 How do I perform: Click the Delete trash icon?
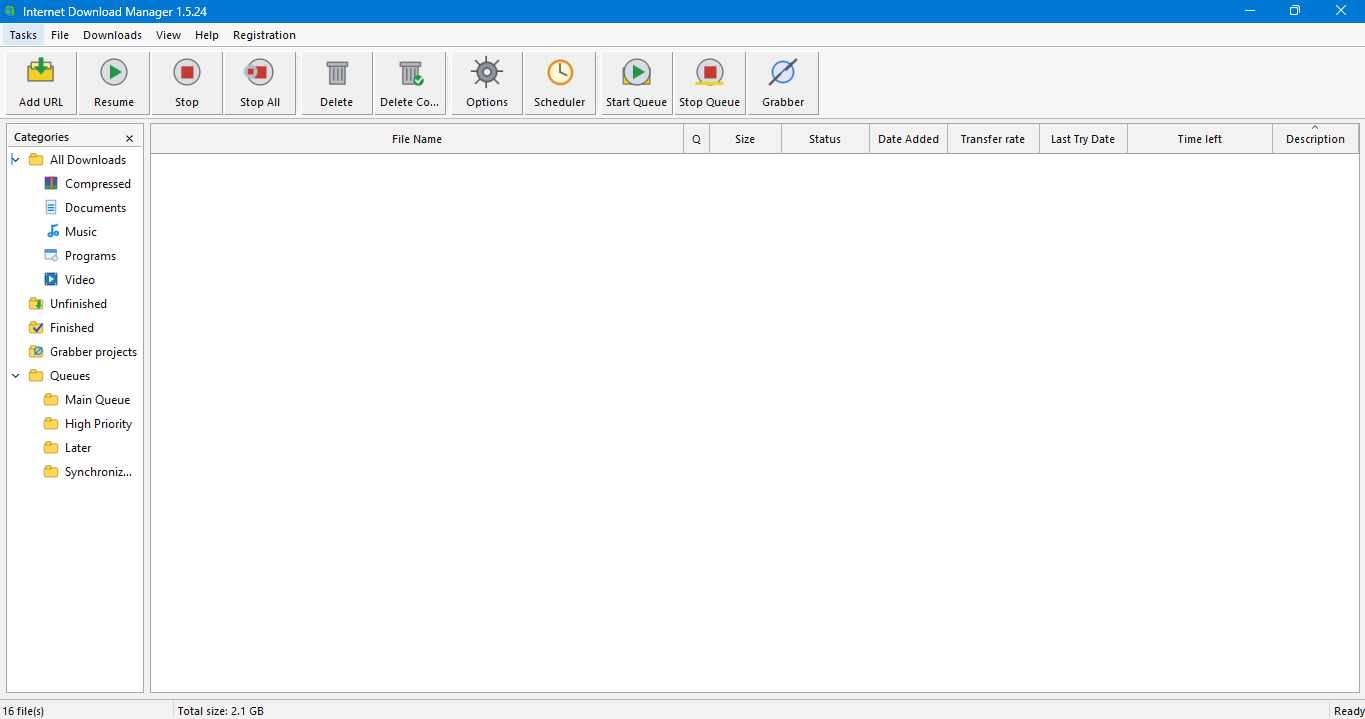click(x=337, y=72)
